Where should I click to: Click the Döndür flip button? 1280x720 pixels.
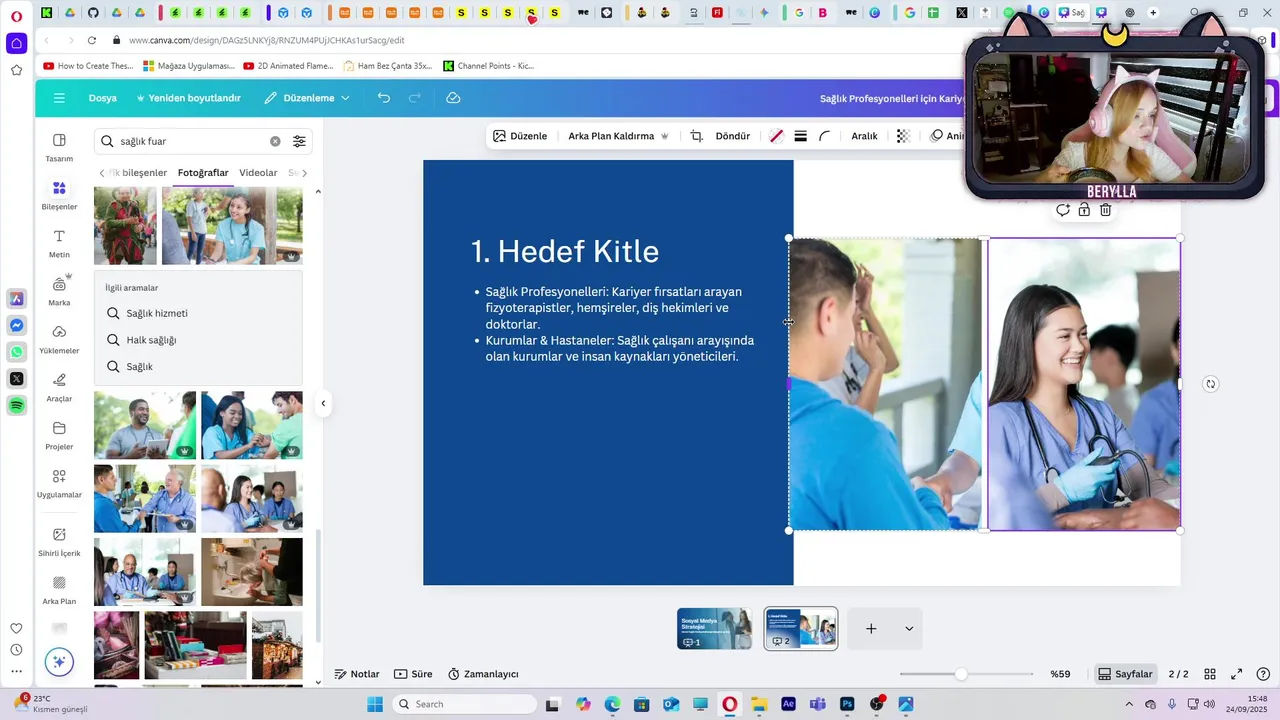click(733, 136)
